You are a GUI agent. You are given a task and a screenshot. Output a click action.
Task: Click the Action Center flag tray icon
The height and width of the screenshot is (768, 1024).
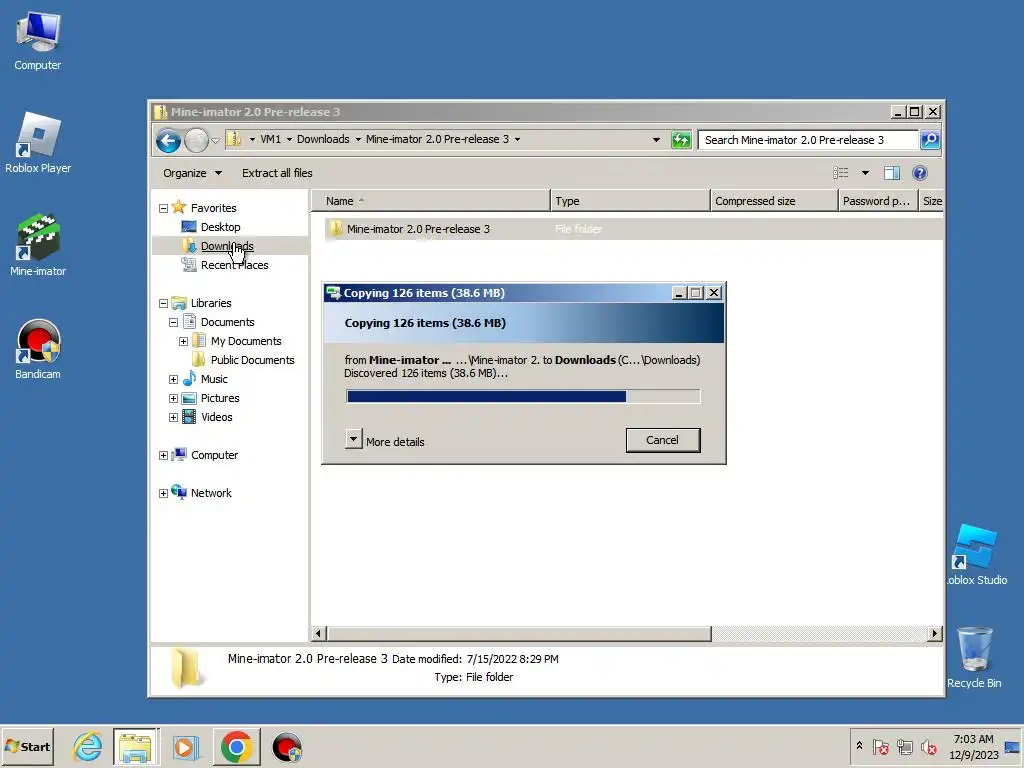(x=880, y=746)
